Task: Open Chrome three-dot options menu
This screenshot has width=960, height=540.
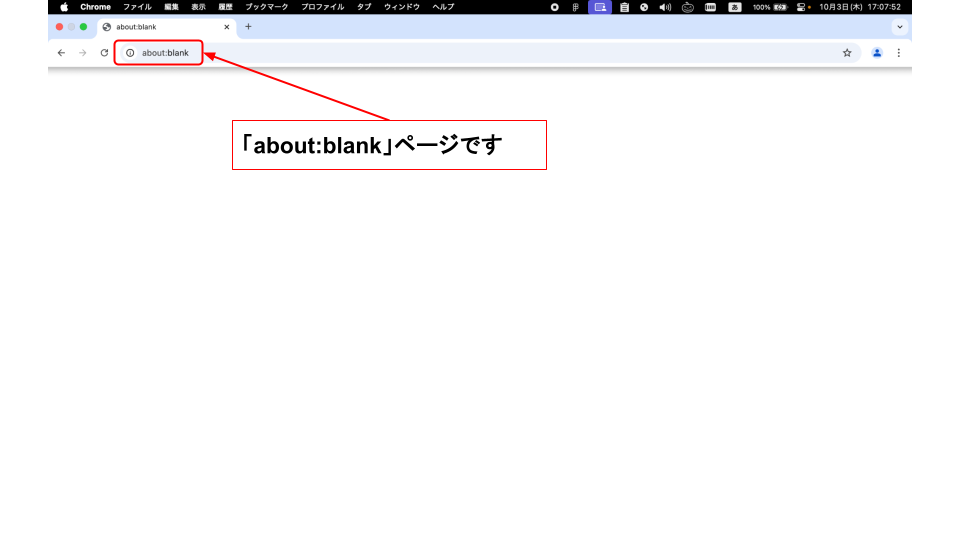Action: point(898,53)
